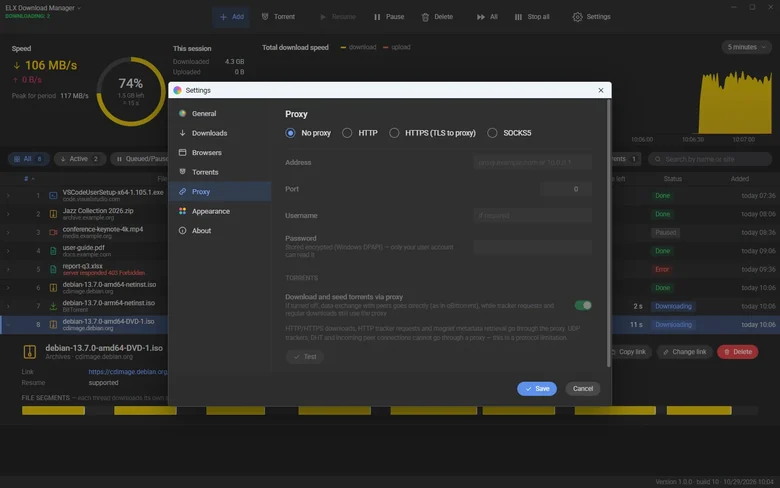
Task: Open the 5 minutes period dropdown
Action: pyautogui.click(x=746, y=47)
